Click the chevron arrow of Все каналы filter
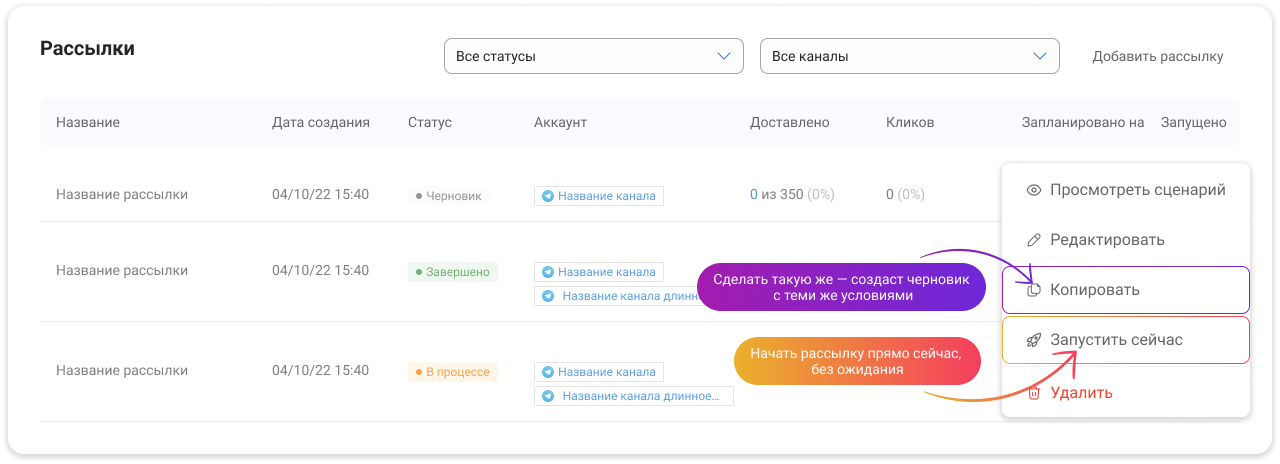Image resolution: width=1280 pixels, height=464 pixels. [x=1040, y=56]
